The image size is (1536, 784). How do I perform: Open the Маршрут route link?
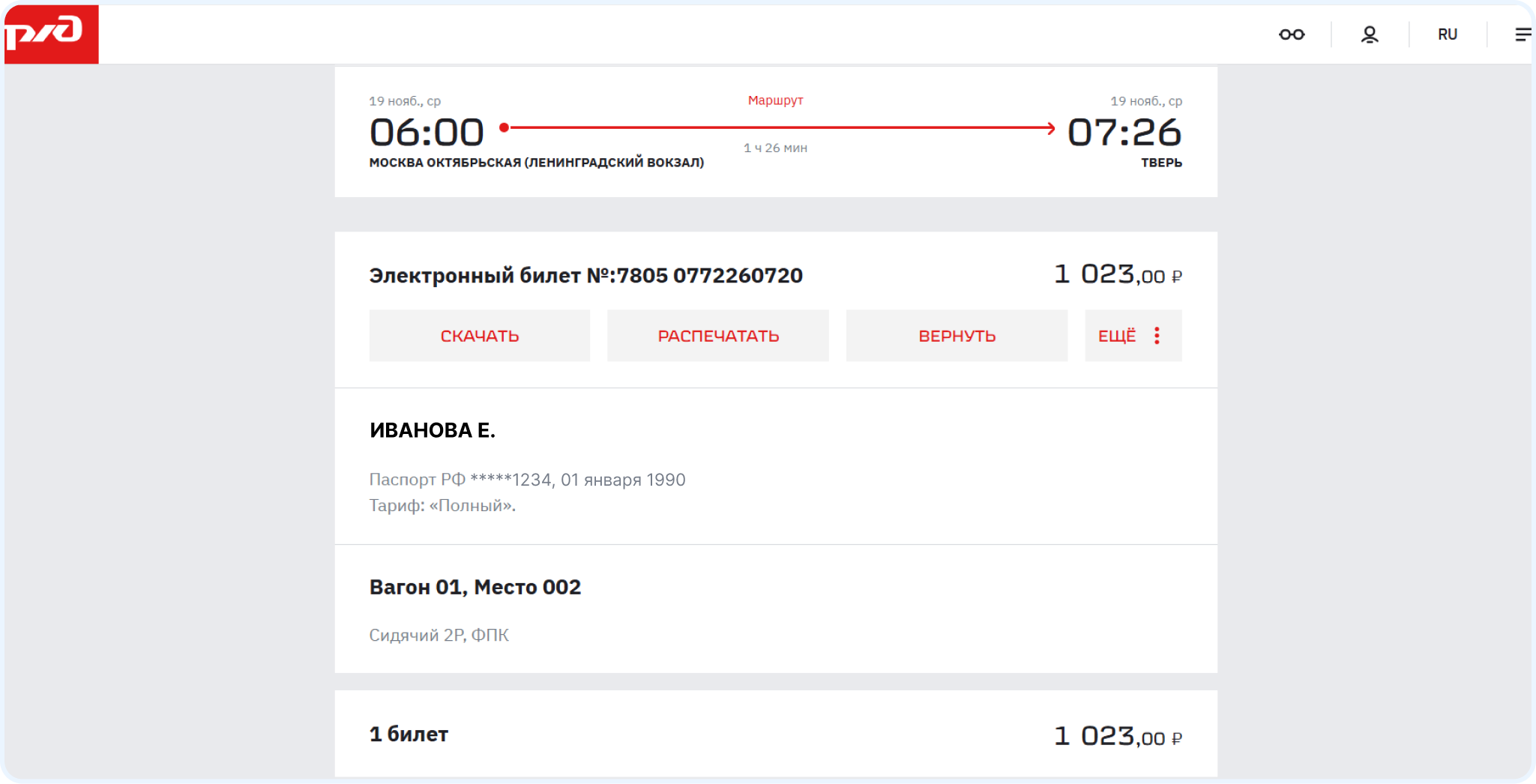click(x=775, y=100)
